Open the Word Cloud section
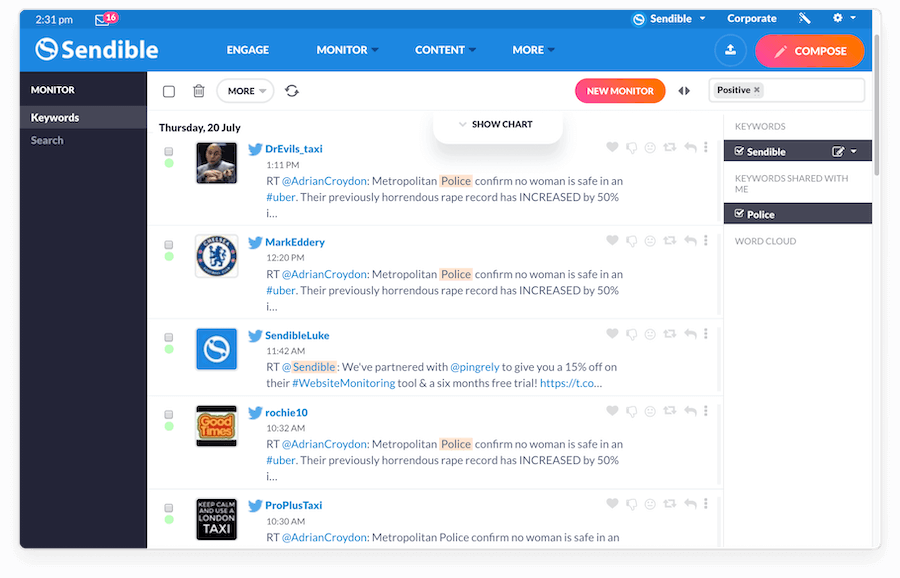 pyautogui.click(x=765, y=241)
